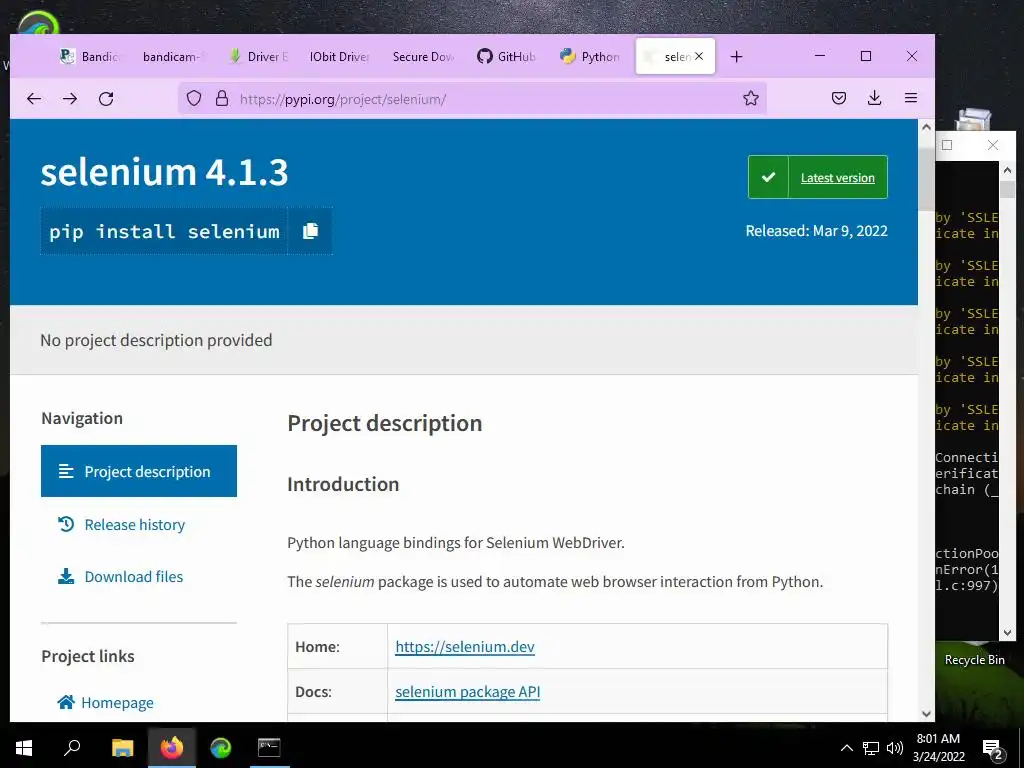1024x768 pixels.
Task: Open the network status tray icon
Action: click(871, 748)
